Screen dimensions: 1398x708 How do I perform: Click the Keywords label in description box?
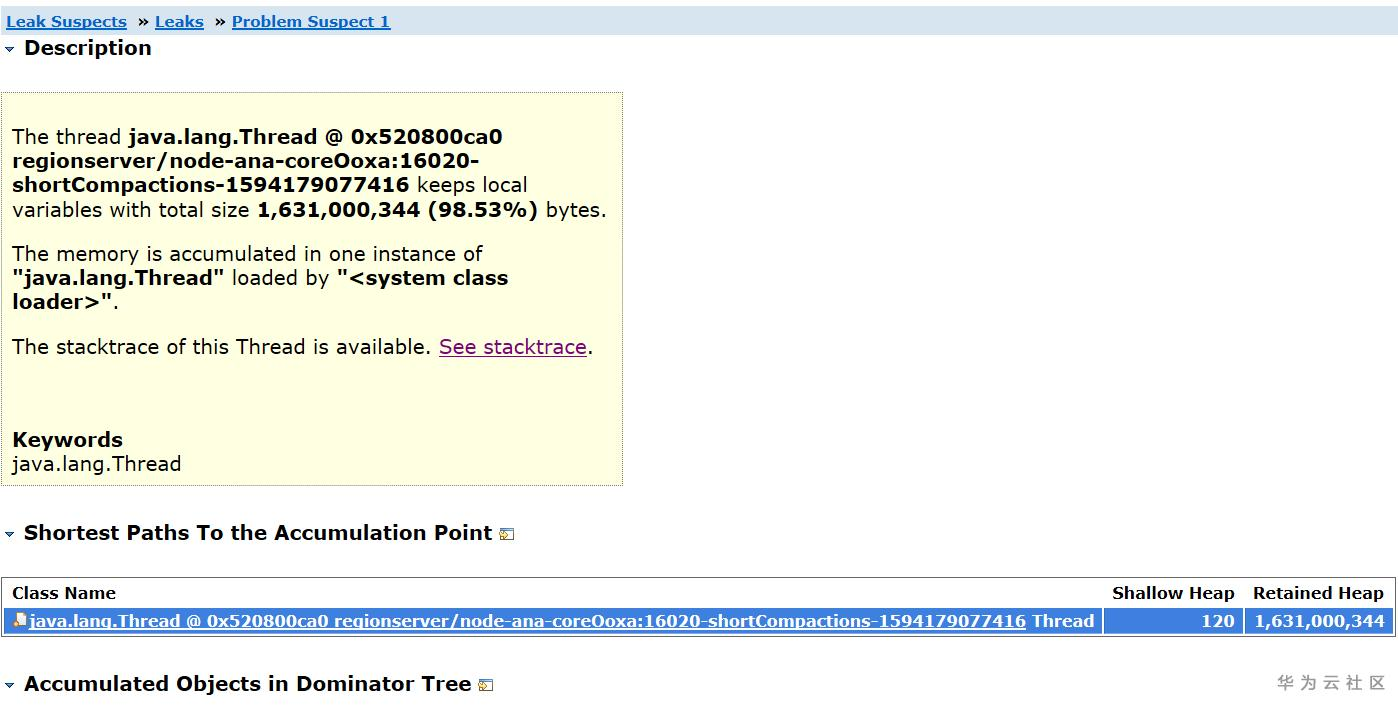(67, 440)
